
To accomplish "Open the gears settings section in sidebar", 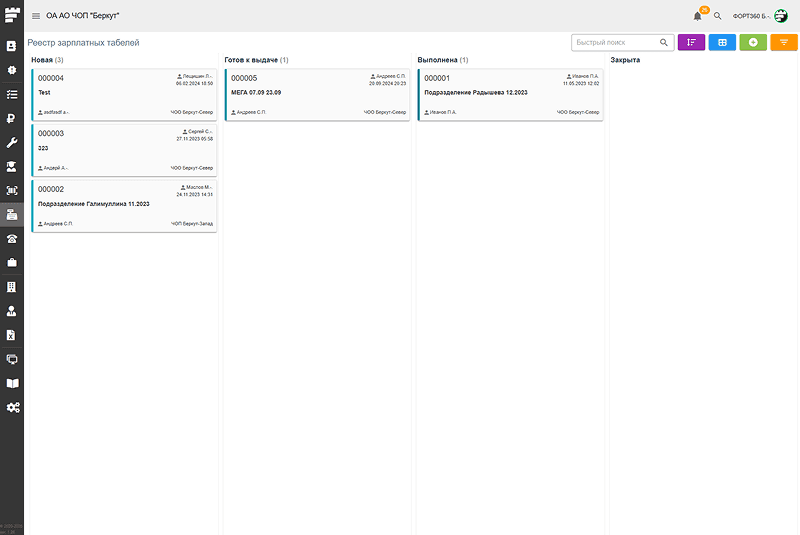I will point(12,407).
